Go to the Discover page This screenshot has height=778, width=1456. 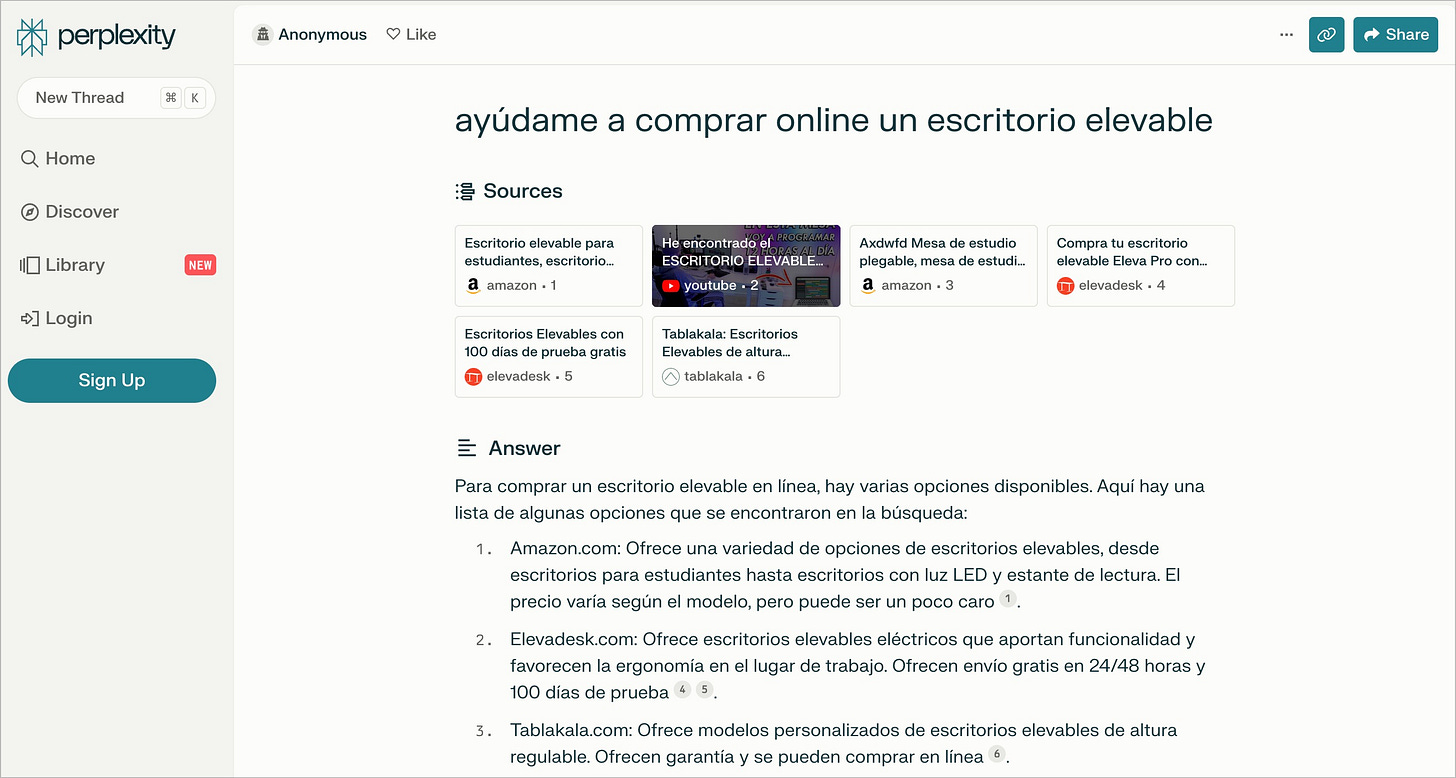69,212
